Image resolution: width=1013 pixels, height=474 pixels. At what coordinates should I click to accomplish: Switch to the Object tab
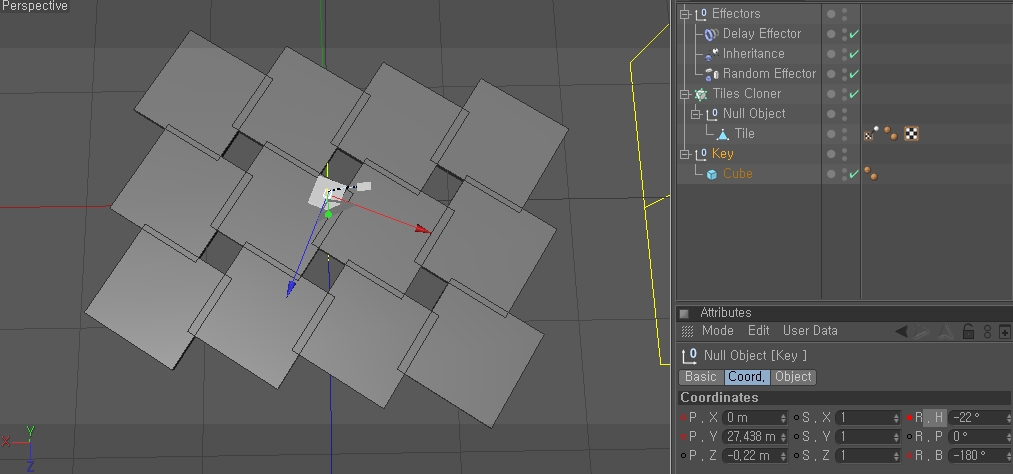point(794,377)
